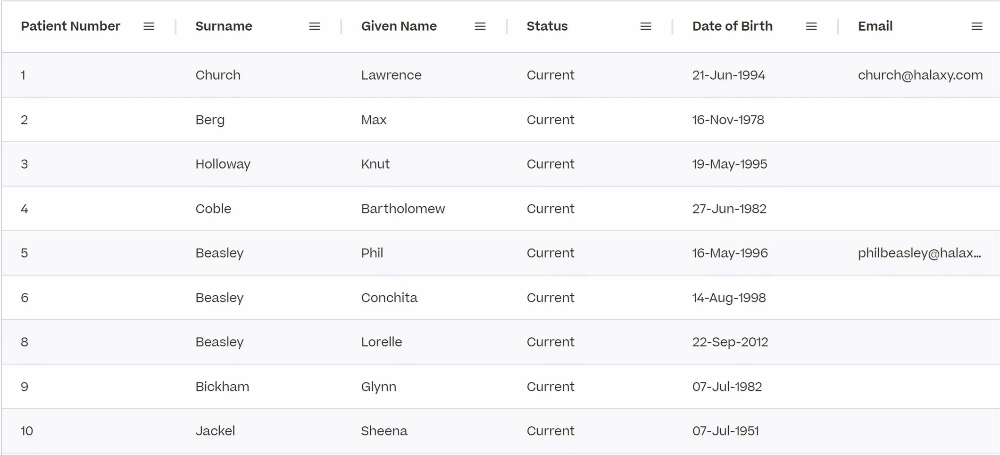Select Holloway surname cell
The image size is (1000, 455).
click(x=223, y=164)
